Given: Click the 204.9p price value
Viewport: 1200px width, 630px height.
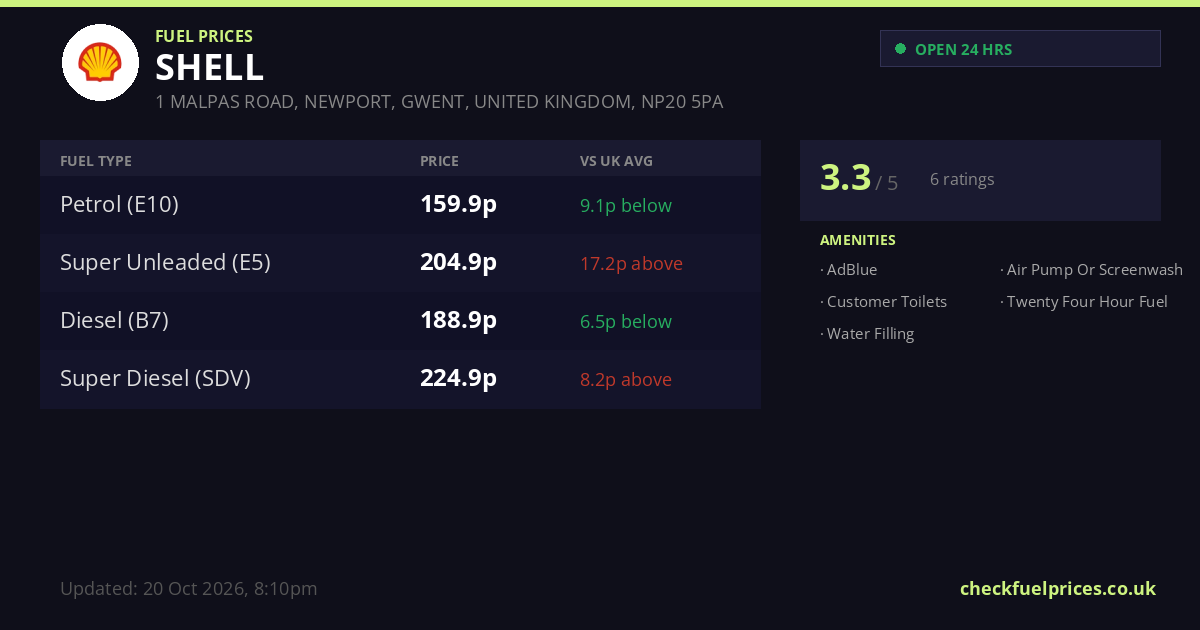Looking at the screenshot, I should coord(458,263).
